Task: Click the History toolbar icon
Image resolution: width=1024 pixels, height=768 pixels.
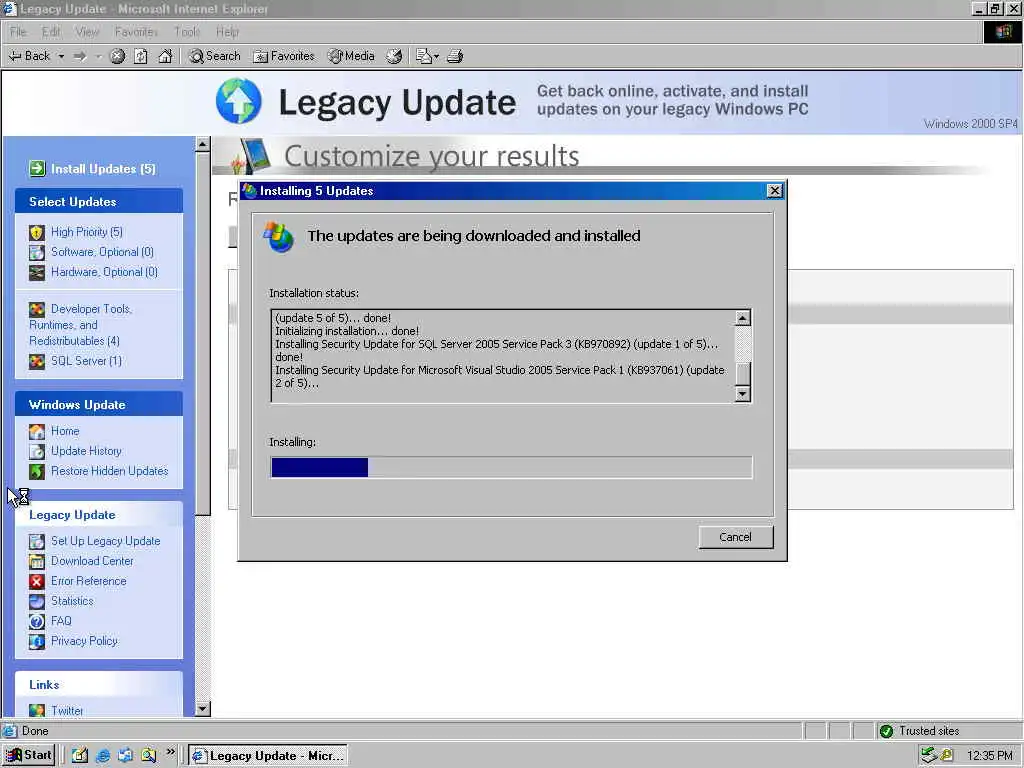Action: (394, 56)
